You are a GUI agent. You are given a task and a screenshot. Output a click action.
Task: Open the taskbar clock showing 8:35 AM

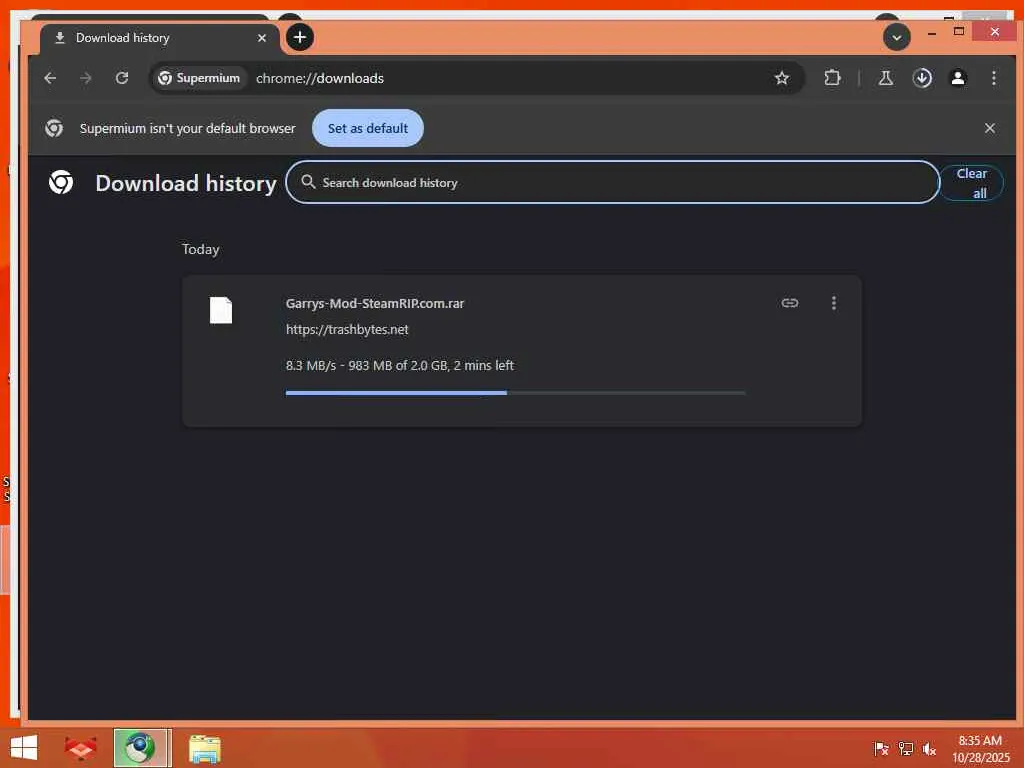980,748
